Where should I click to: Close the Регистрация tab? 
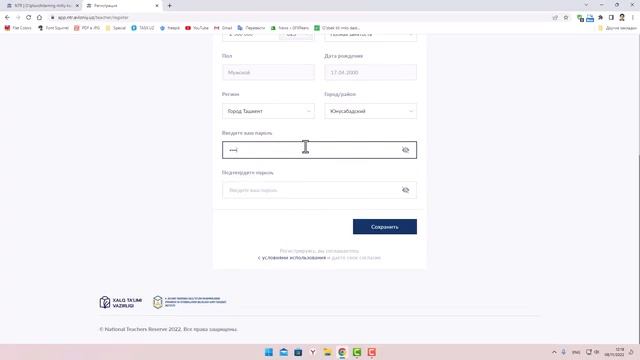pos(157,6)
